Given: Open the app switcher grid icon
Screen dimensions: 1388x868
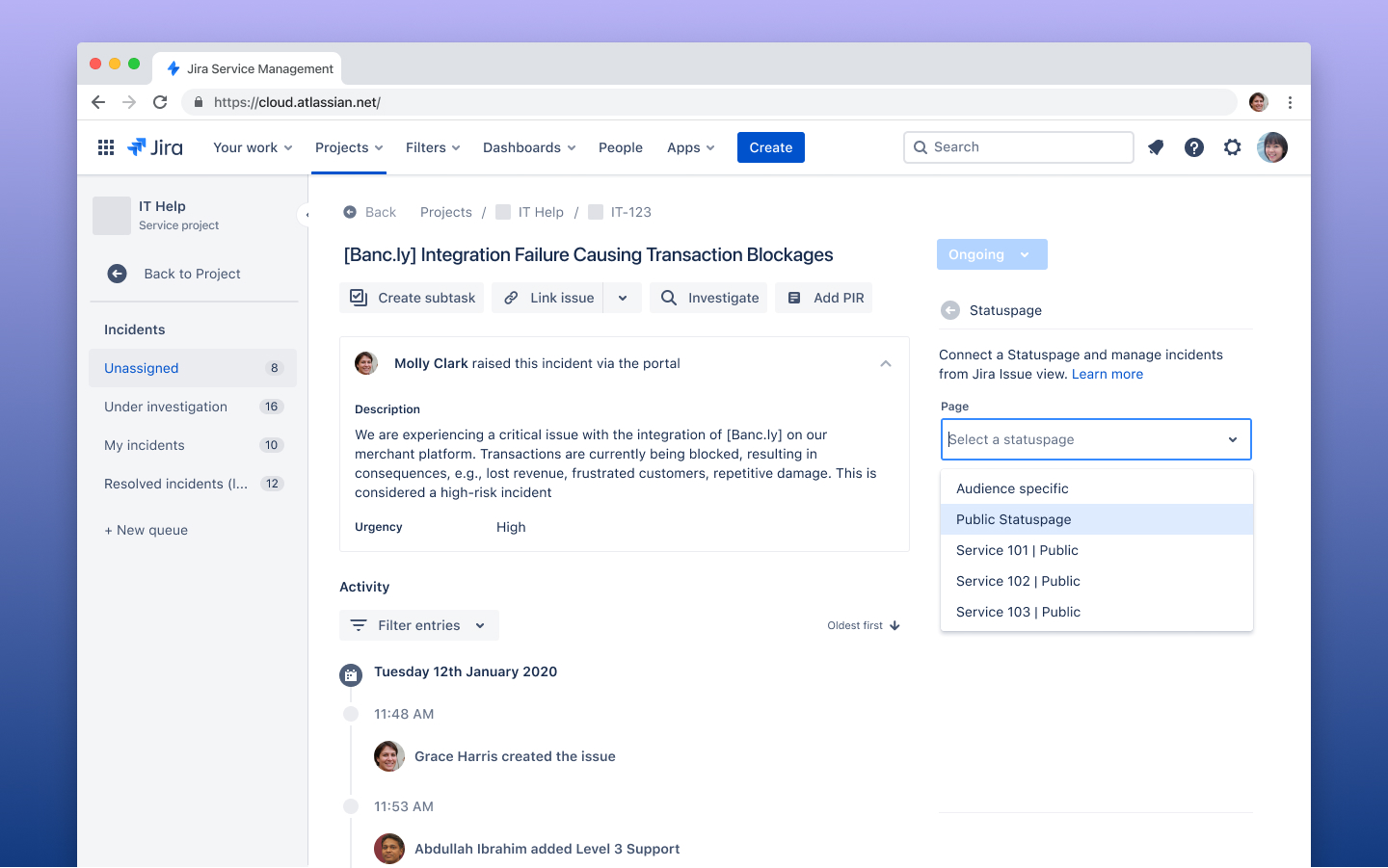Looking at the screenshot, I should pyautogui.click(x=105, y=146).
